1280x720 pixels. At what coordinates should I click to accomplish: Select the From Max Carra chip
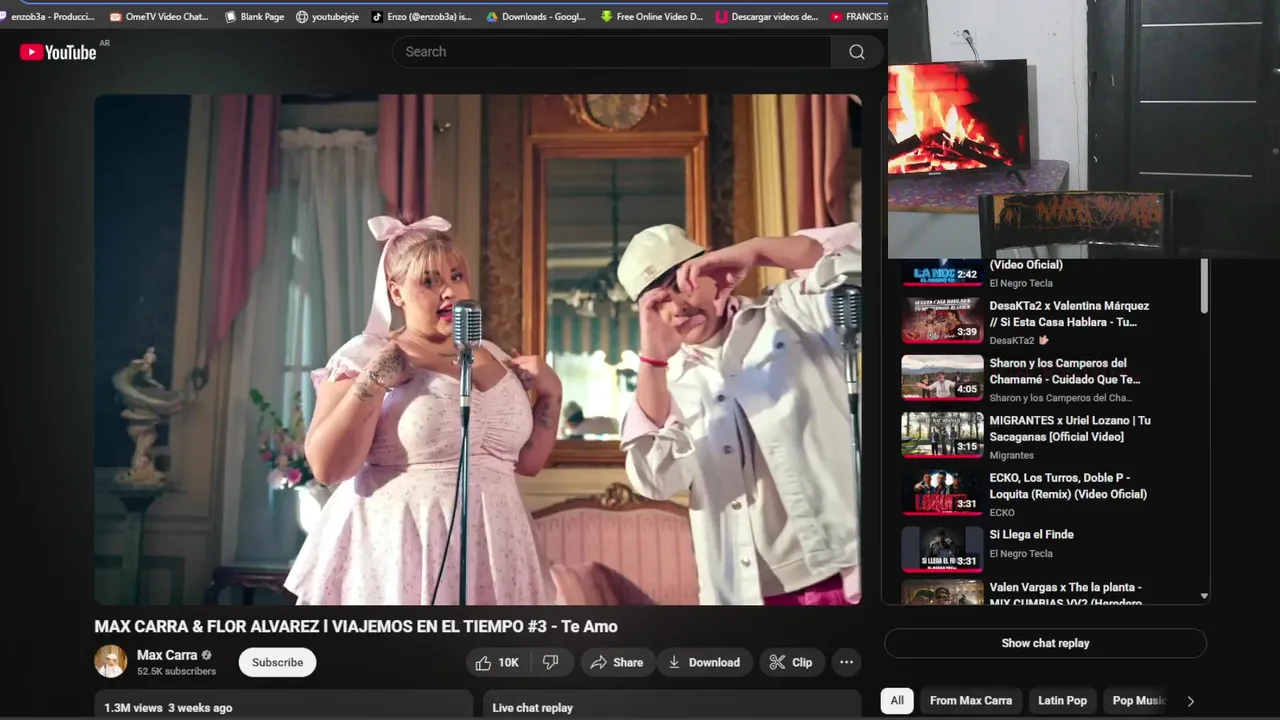click(971, 700)
